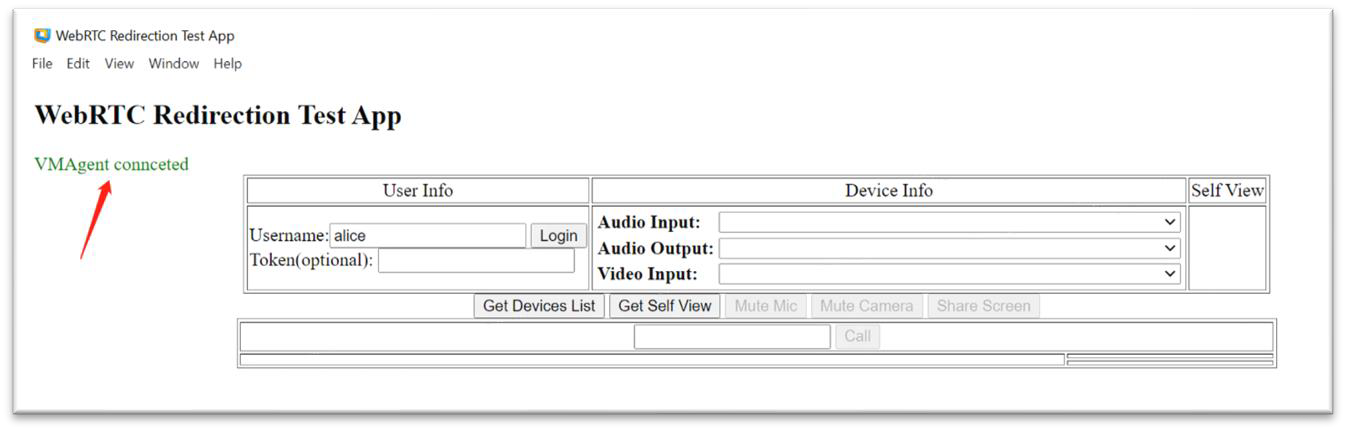Open the File menu
Viewport: 1346px width, 431px height.
(x=42, y=63)
